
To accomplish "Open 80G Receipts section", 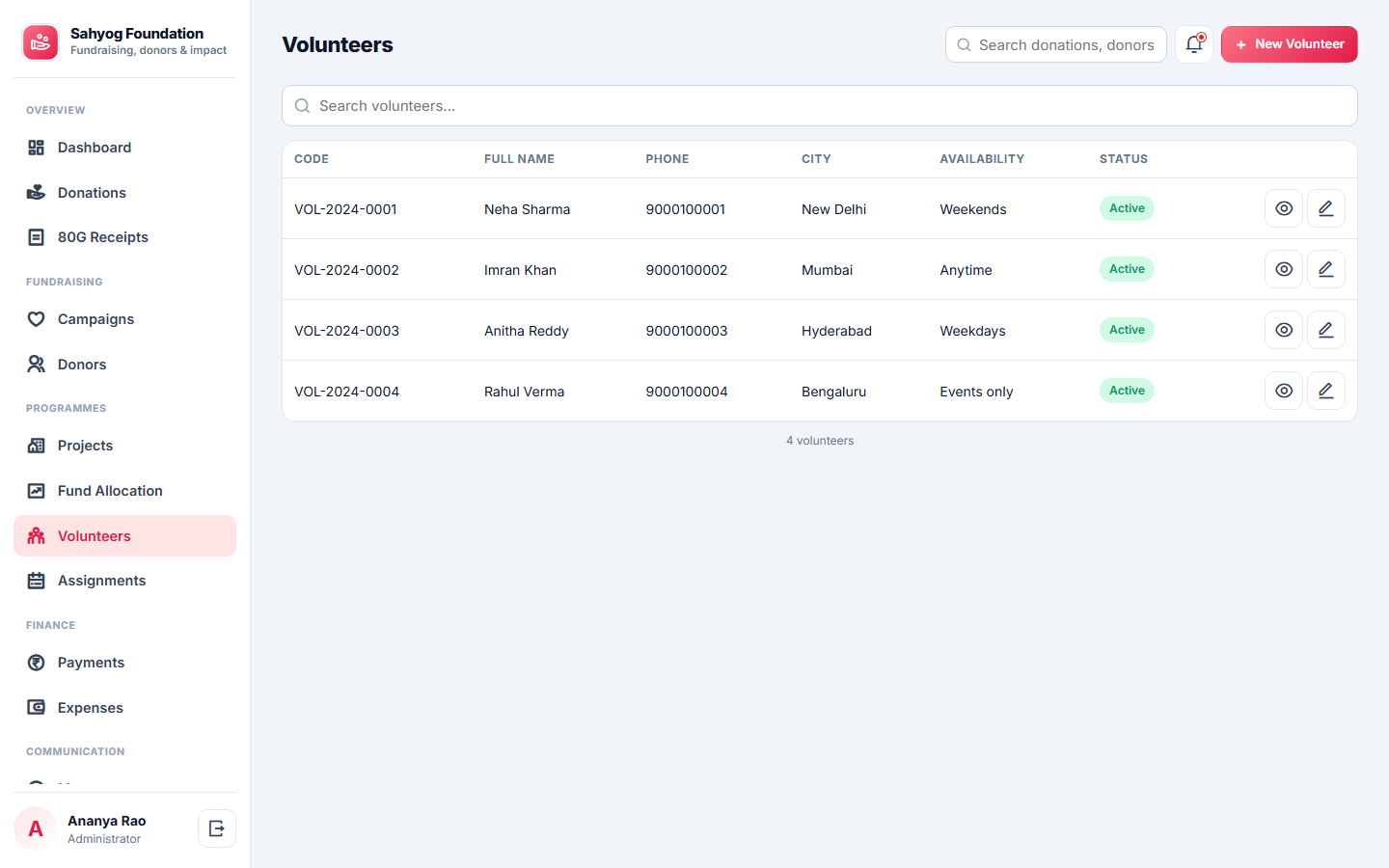I will point(124,237).
